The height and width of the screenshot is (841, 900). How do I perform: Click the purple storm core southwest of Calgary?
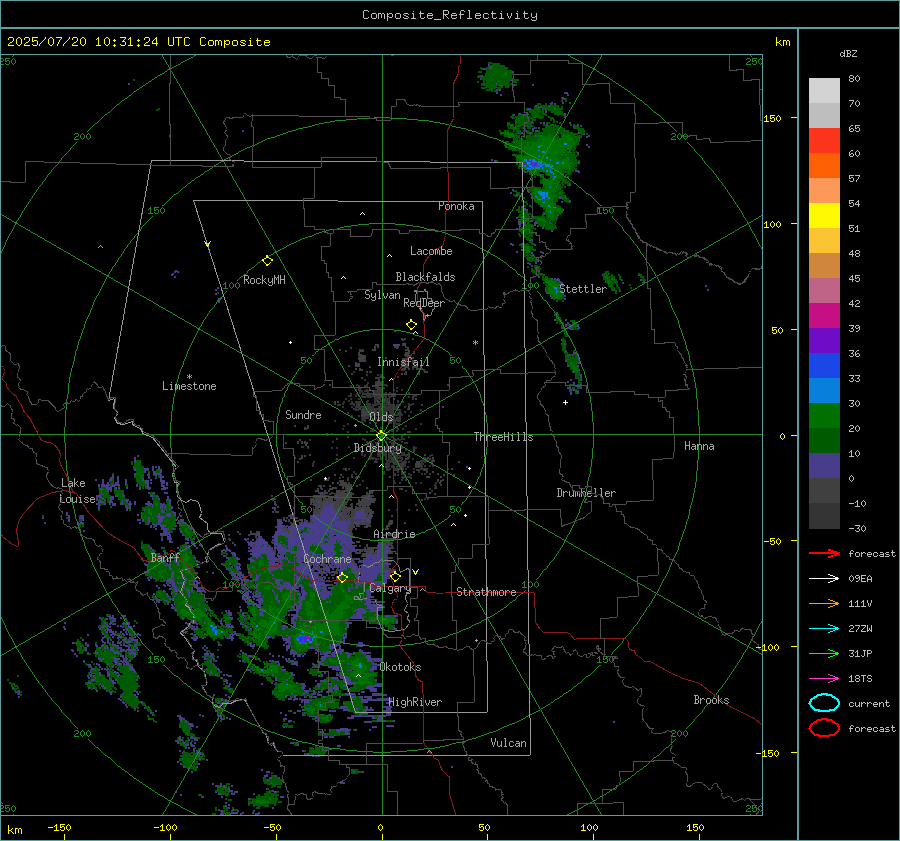pyautogui.click(x=304, y=638)
